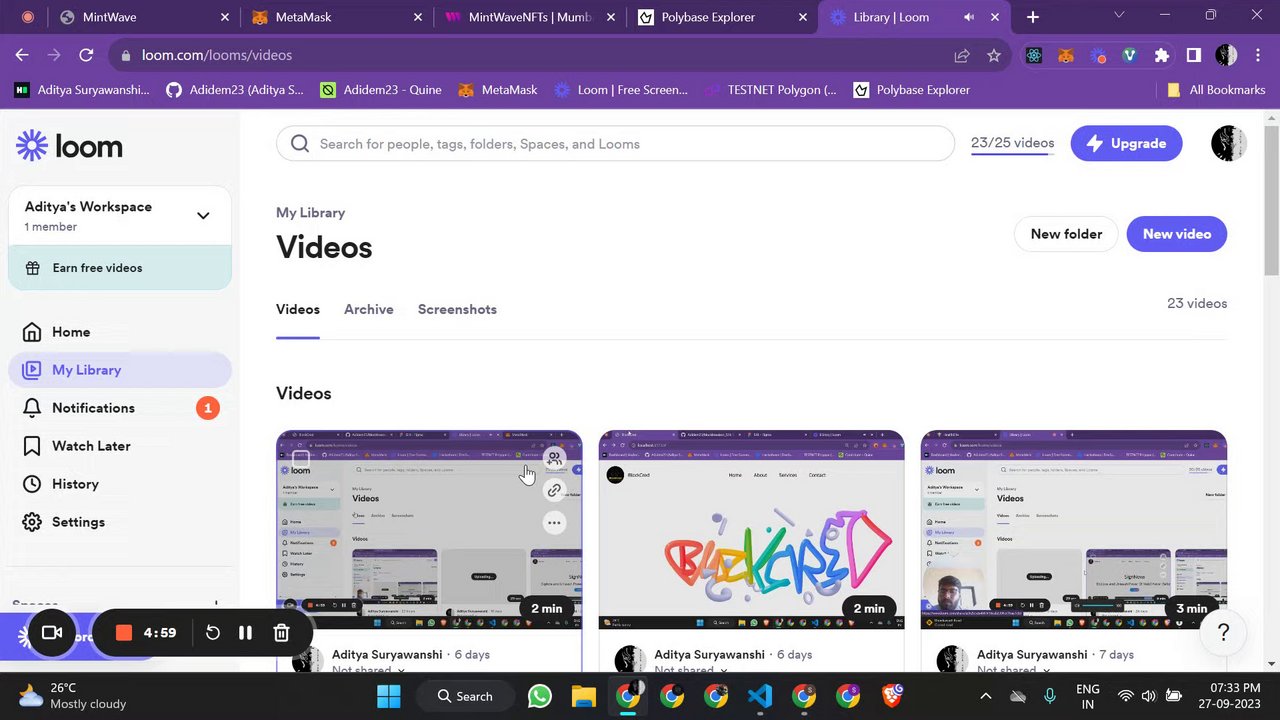Click the Upgrade button
Viewport: 1280px width, 720px height.
click(1126, 143)
